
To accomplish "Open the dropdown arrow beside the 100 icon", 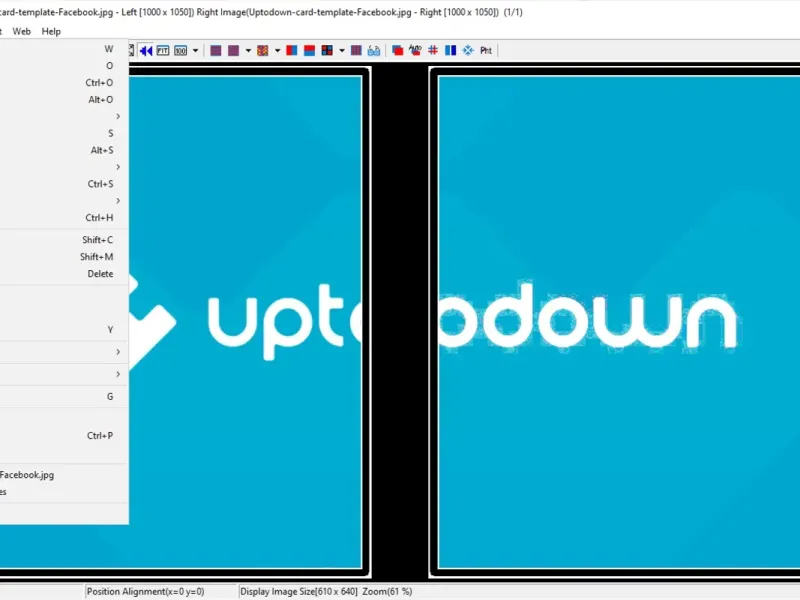I will pos(195,51).
